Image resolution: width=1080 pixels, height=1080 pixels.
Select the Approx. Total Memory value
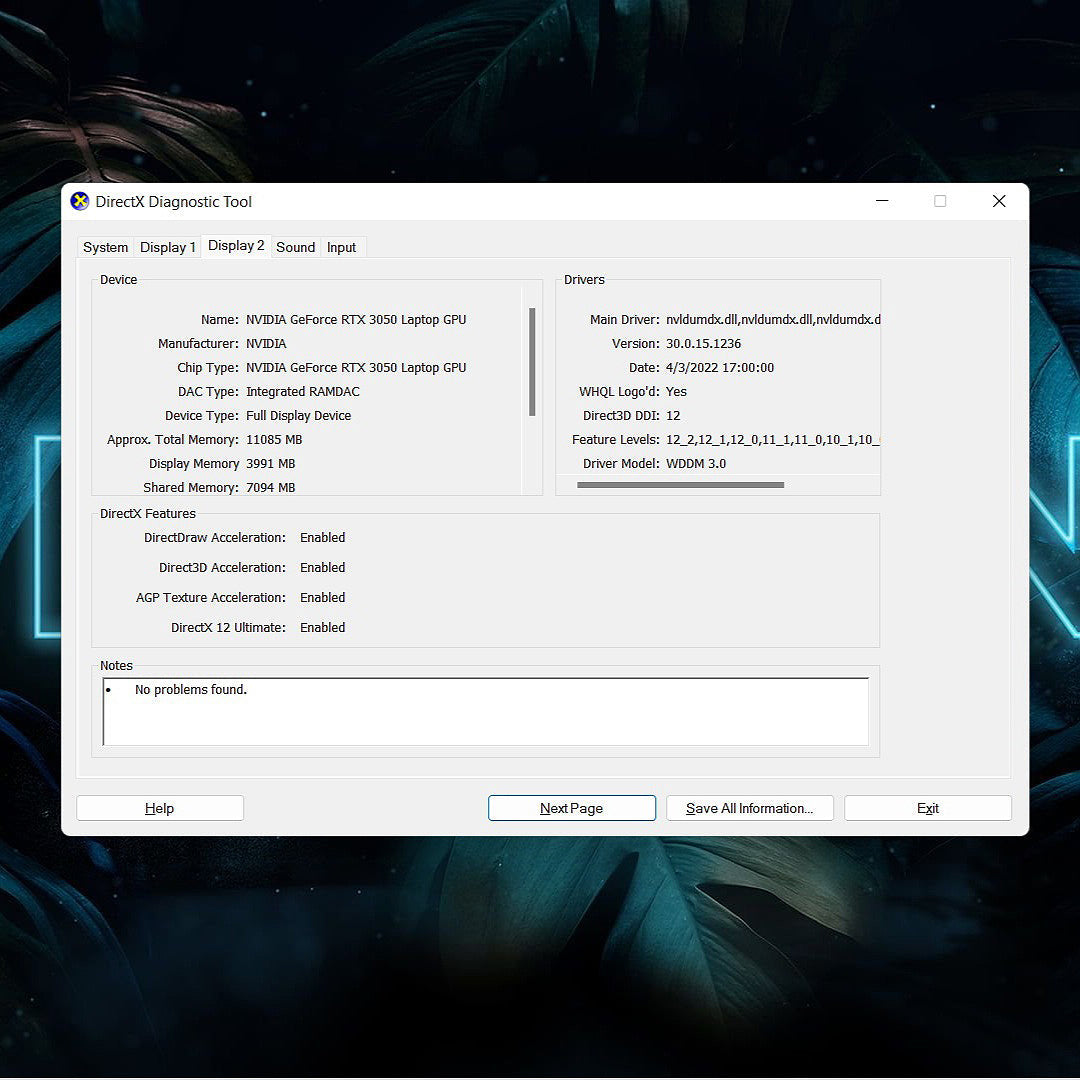click(274, 439)
